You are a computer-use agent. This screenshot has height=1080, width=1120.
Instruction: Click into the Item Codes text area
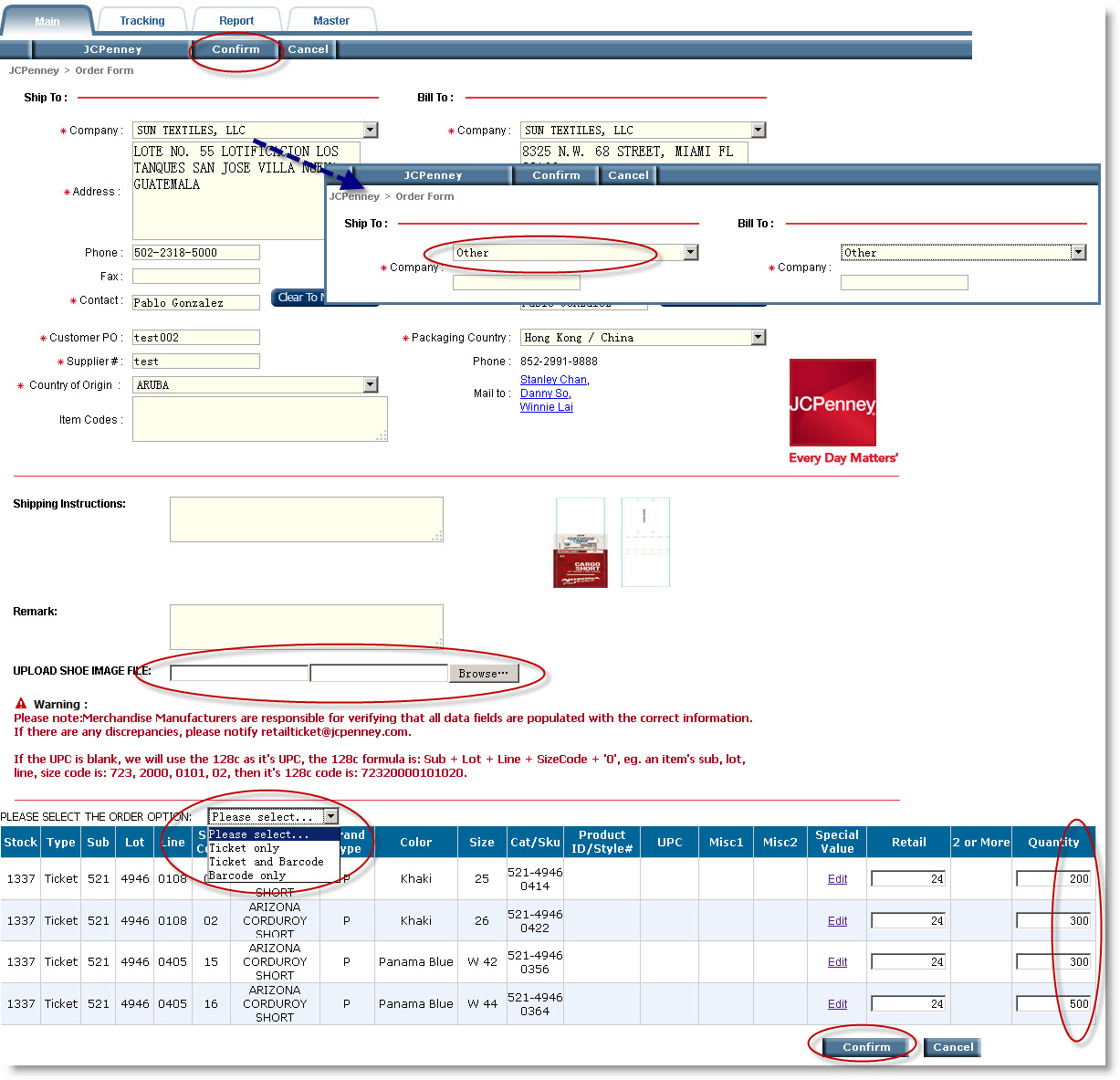click(x=260, y=419)
